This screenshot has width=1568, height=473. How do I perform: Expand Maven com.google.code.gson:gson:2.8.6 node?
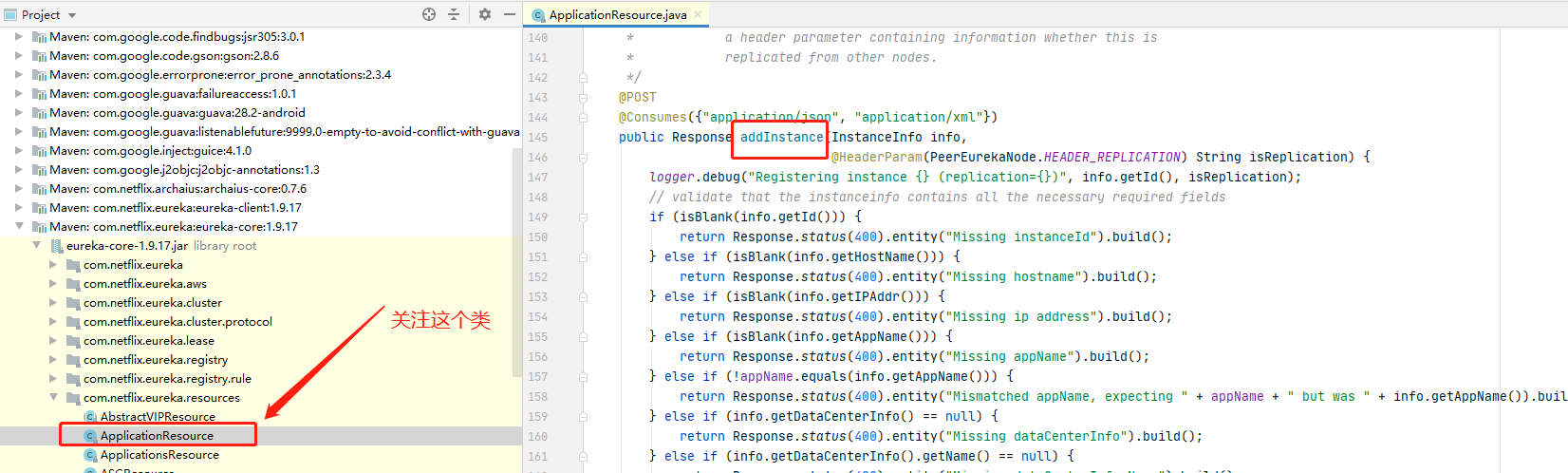(19, 56)
